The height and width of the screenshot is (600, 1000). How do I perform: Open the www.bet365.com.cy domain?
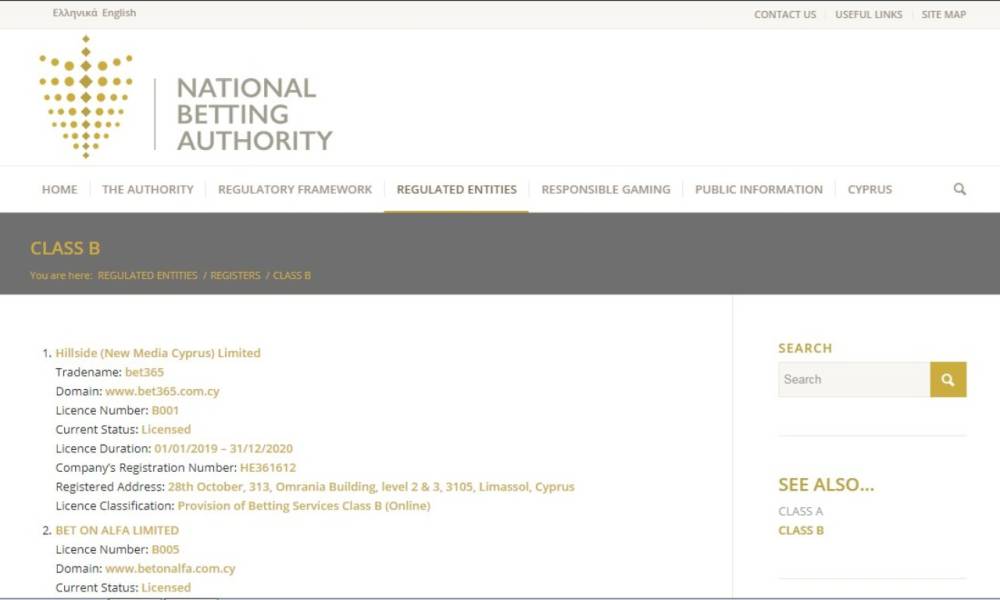point(162,391)
